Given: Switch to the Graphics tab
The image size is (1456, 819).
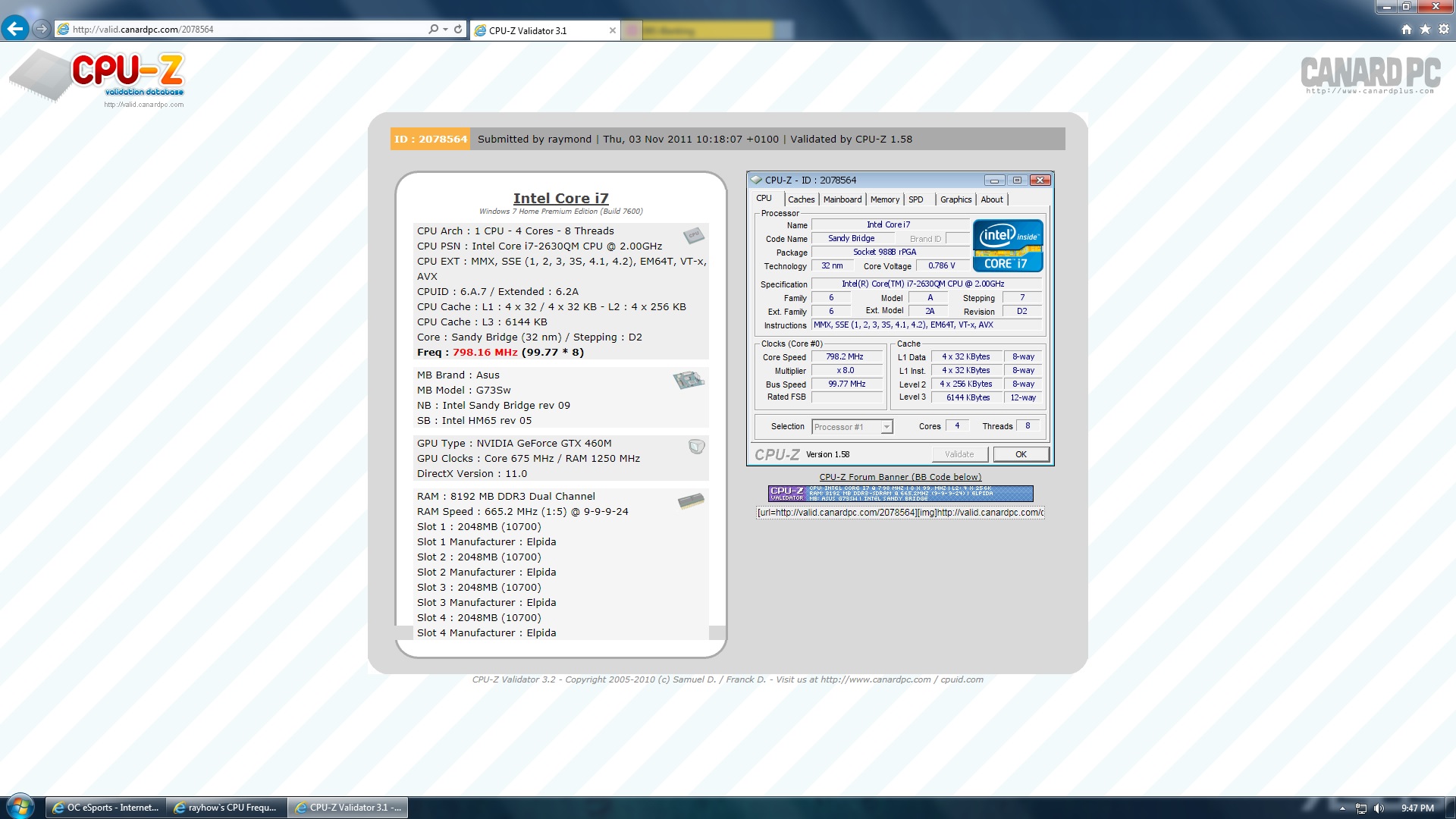Looking at the screenshot, I should pyautogui.click(x=955, y=199).
